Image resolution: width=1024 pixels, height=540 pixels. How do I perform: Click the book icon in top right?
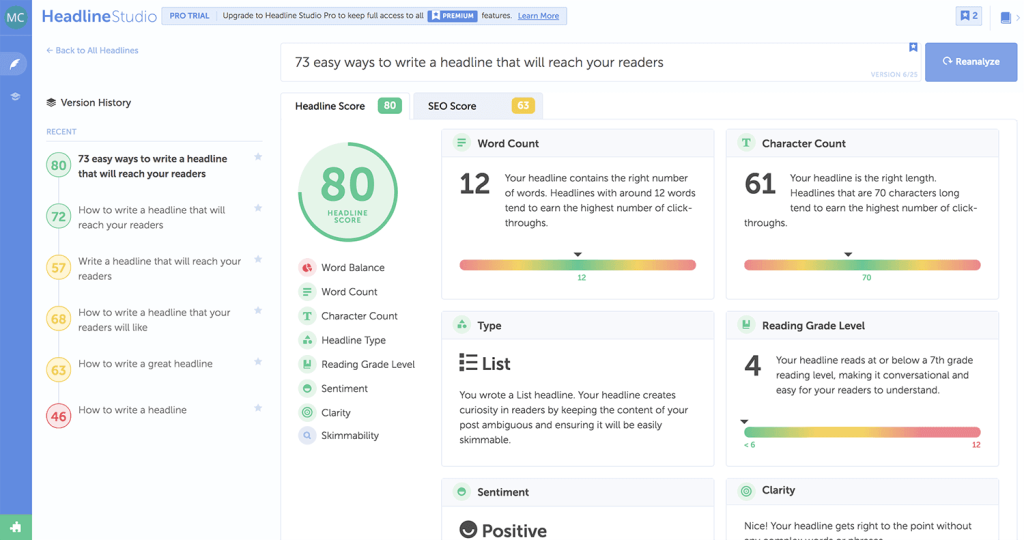pos(1005,17)
